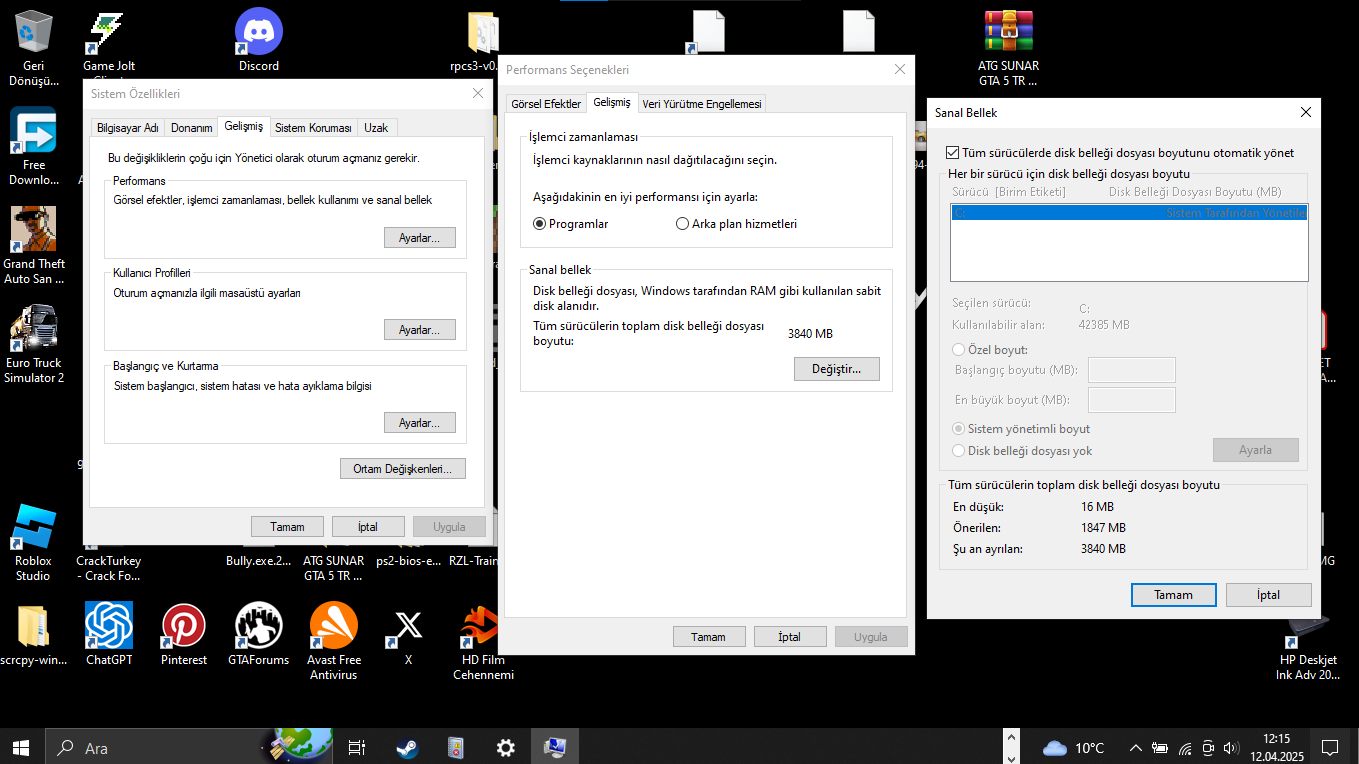Screen dimensions: 1359x764
Task: Uncheck automatic paging file management for all drives
Action: click(x=953, y=153)
